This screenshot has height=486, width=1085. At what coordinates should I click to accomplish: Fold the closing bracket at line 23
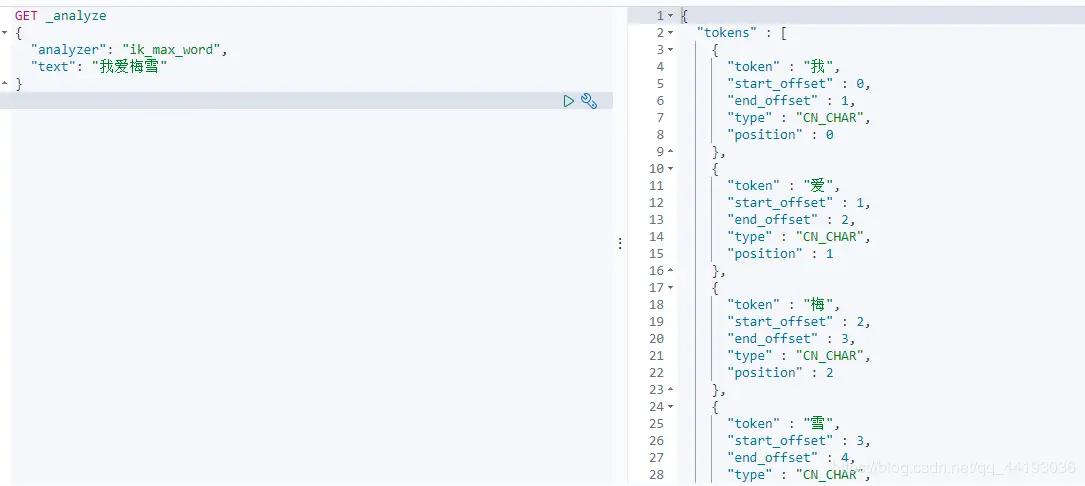click(671, 390)
